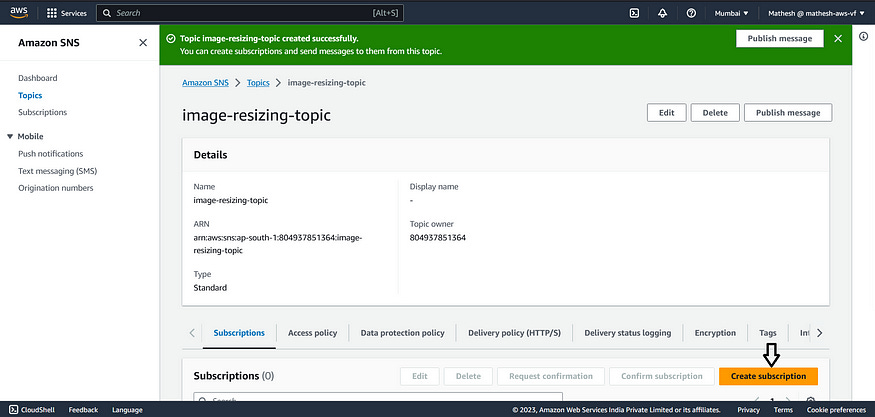Viewport: 875px width, 417px height.
Task: Open Topics in the sidebar
Action: 30,95
